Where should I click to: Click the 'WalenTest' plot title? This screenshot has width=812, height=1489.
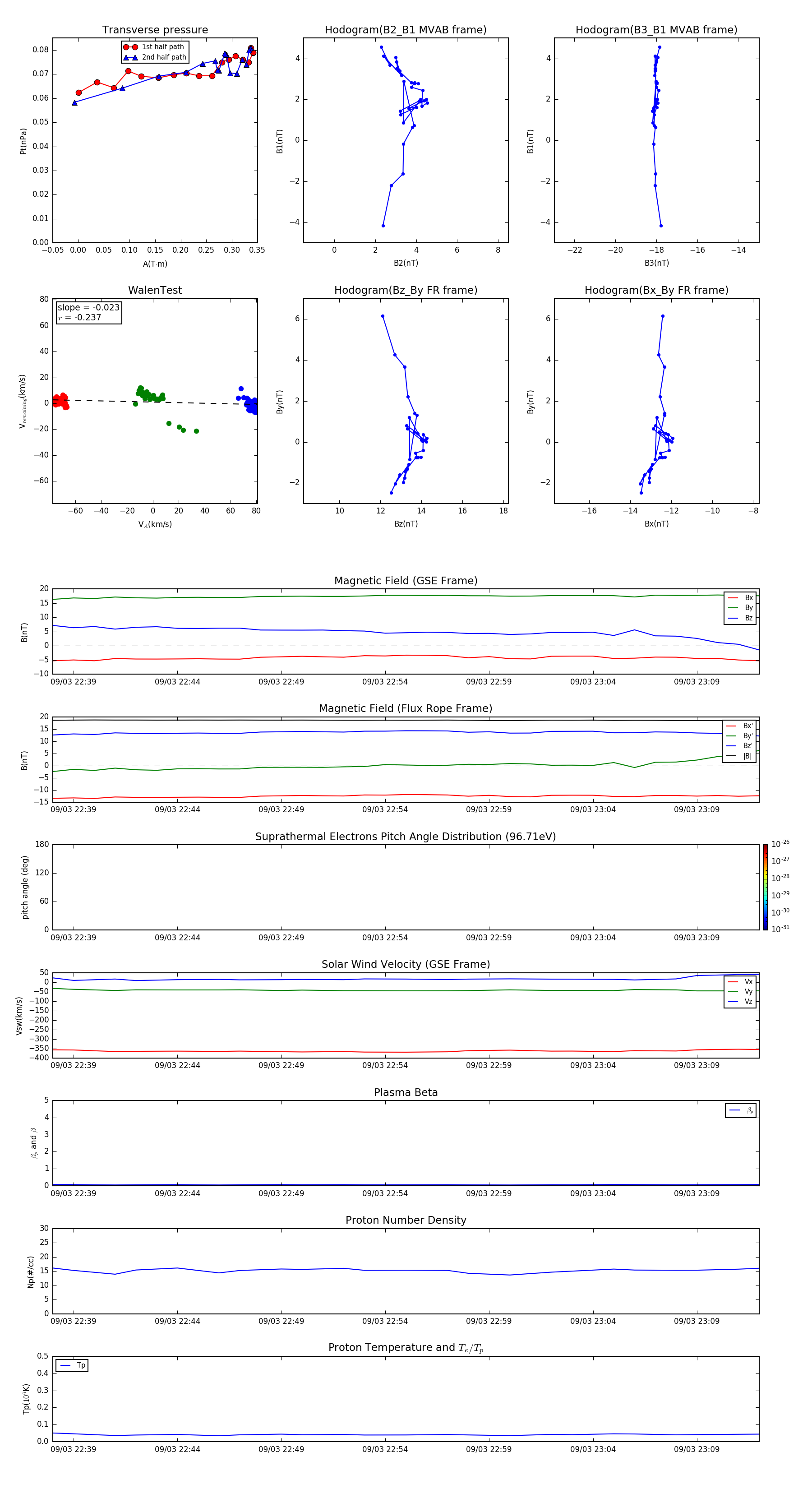point(155,290)
